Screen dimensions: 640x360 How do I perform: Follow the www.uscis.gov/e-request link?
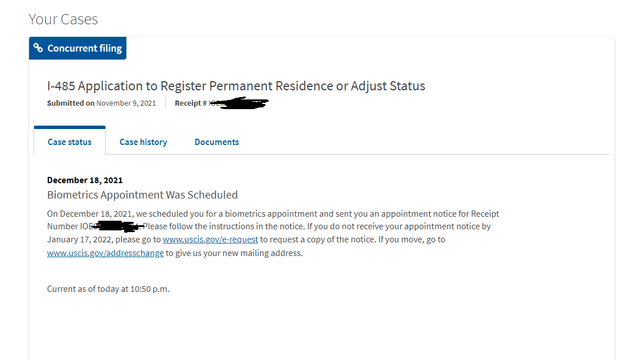tap(210, 240)
